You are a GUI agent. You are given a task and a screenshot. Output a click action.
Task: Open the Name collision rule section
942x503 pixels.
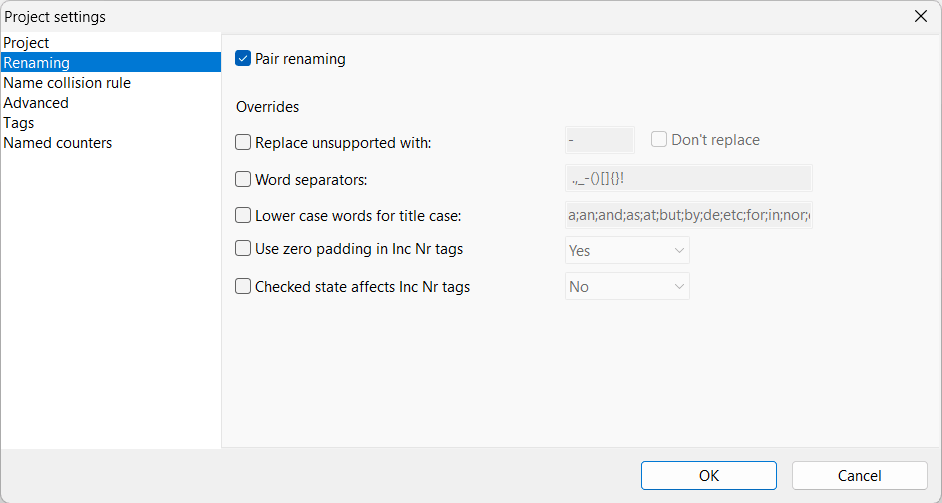tap(111, 82)
